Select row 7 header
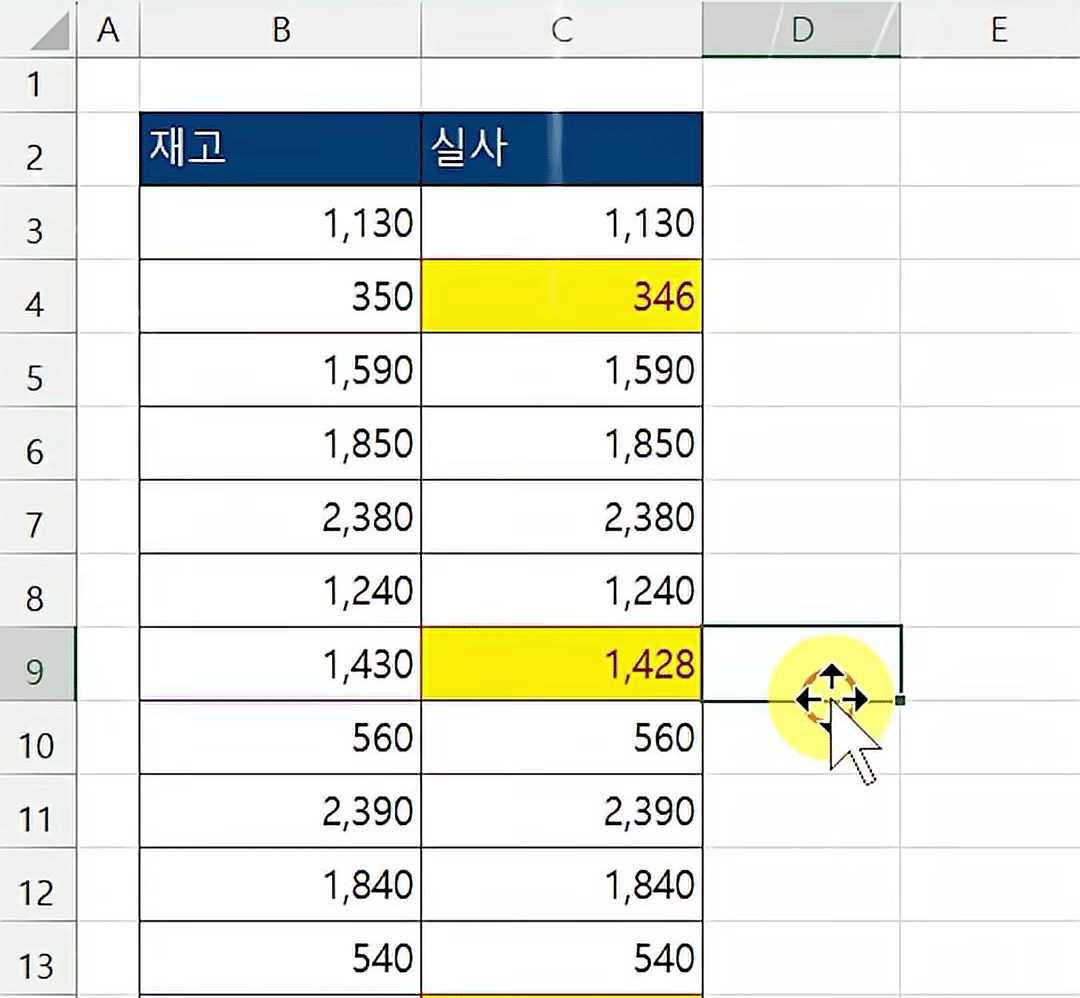The width and height of the screenshot is (1080, 998). coord(38,517)
